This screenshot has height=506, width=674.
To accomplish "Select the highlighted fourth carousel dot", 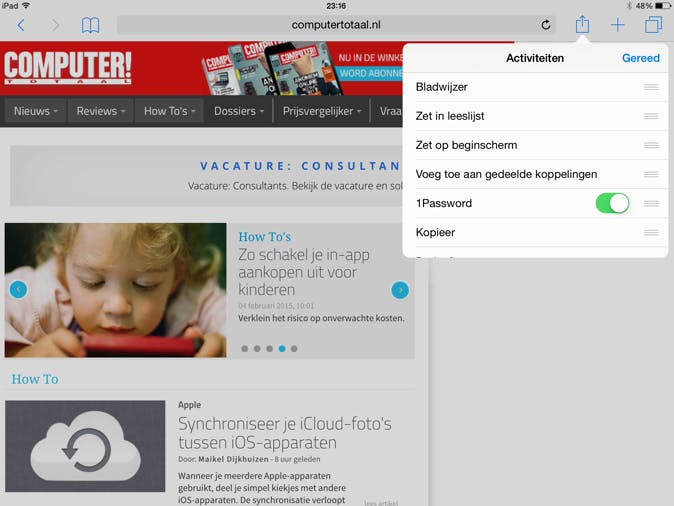I will tap(282, 349).
